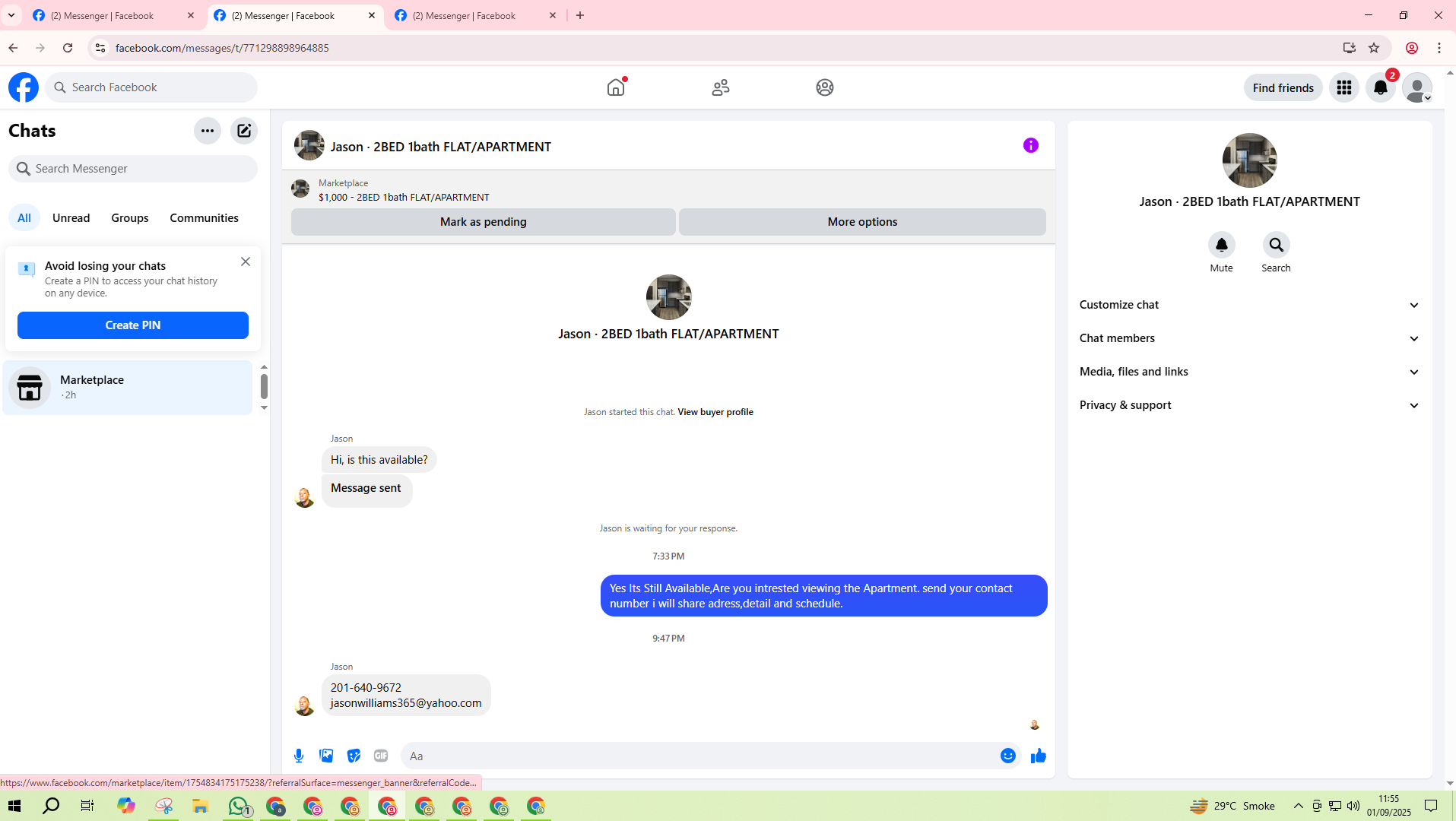
Task: Click the Facebook logo
Action: coord(24,87)
